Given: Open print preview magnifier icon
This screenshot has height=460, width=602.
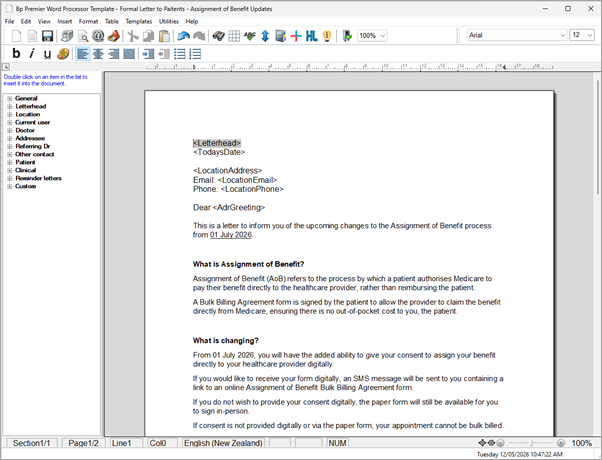Looking at the screenshot, I should point(83,36).
